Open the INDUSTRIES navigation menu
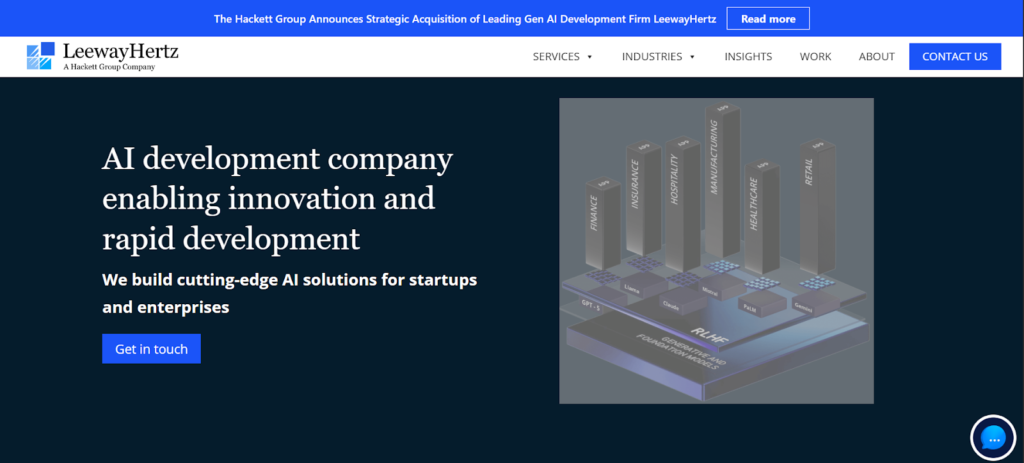The image size is (1024, 463). point(652,57)
